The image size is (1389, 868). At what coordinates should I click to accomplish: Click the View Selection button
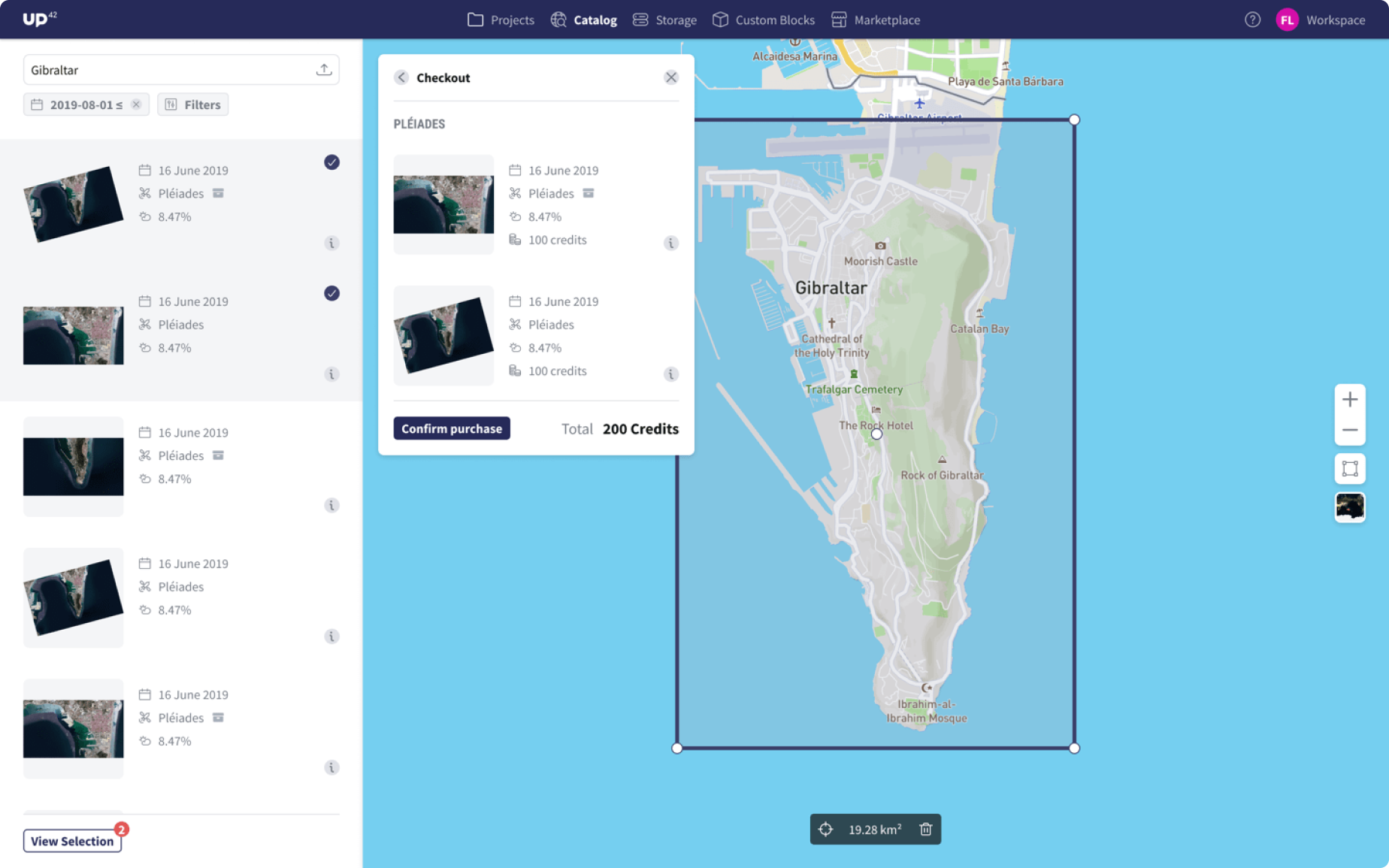tap(72, 841)
